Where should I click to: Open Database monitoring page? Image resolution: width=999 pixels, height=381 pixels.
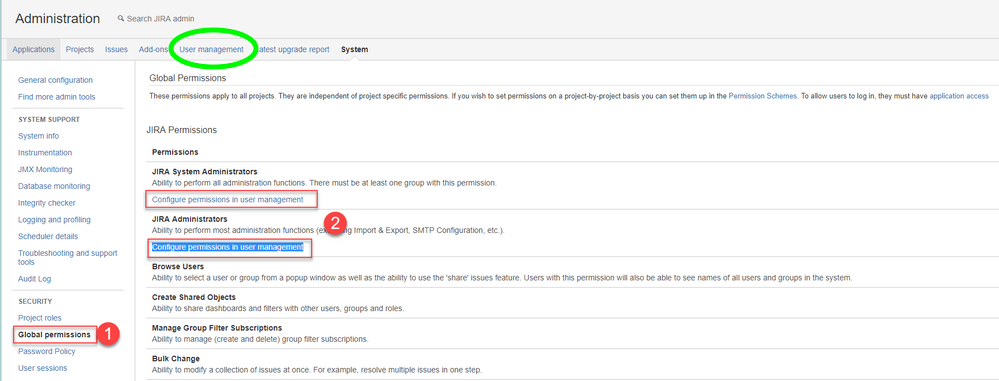(x=54, y=186)
